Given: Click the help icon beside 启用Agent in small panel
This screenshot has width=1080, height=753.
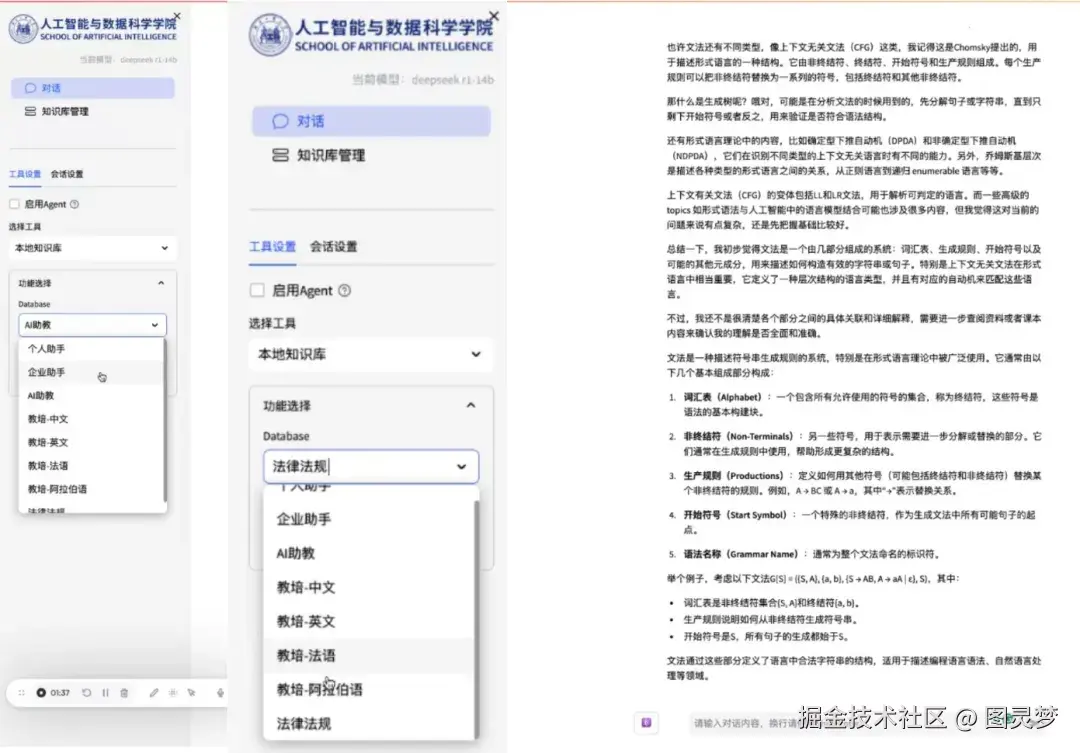Looking at the screenshot, I should 74,204.
